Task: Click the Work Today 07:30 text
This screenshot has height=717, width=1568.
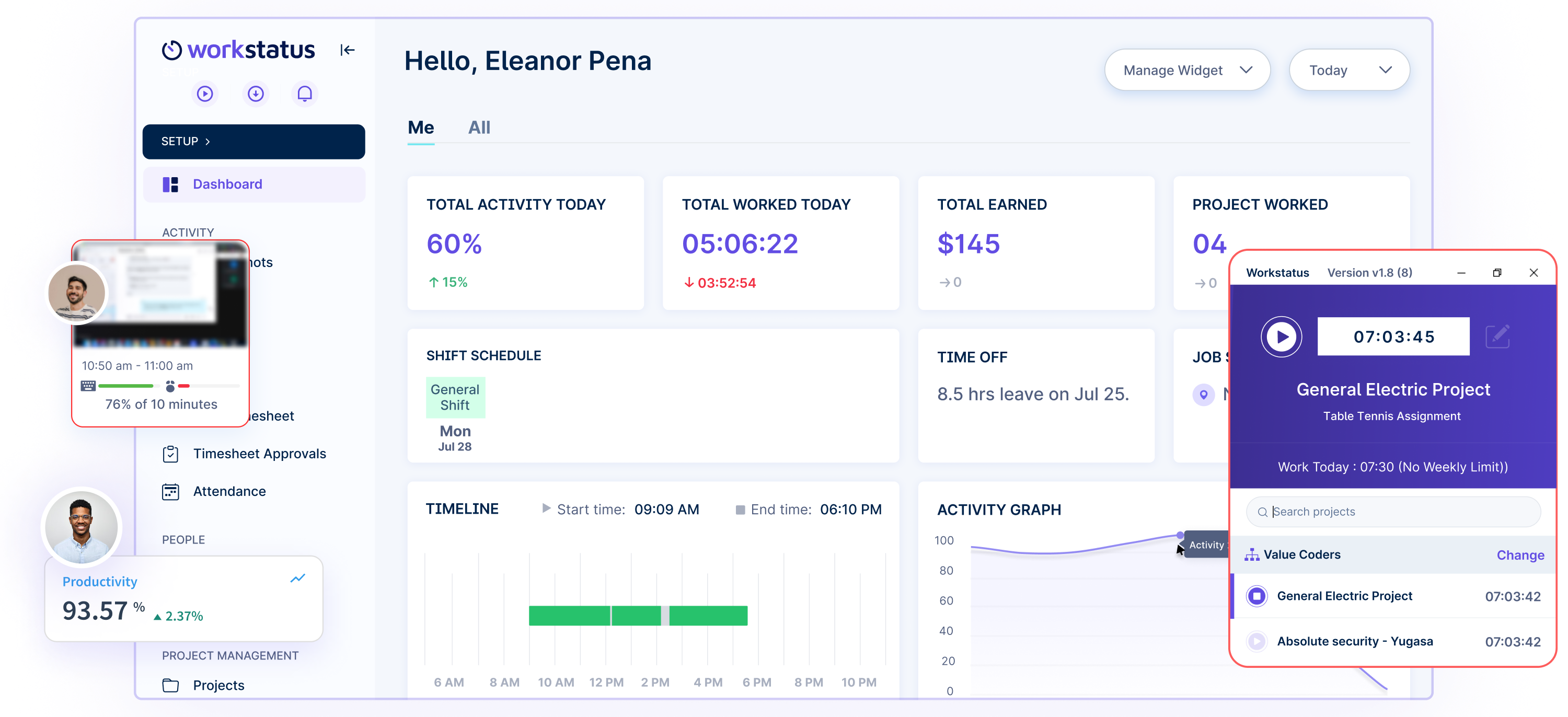Action: [x=1393, y=467]
